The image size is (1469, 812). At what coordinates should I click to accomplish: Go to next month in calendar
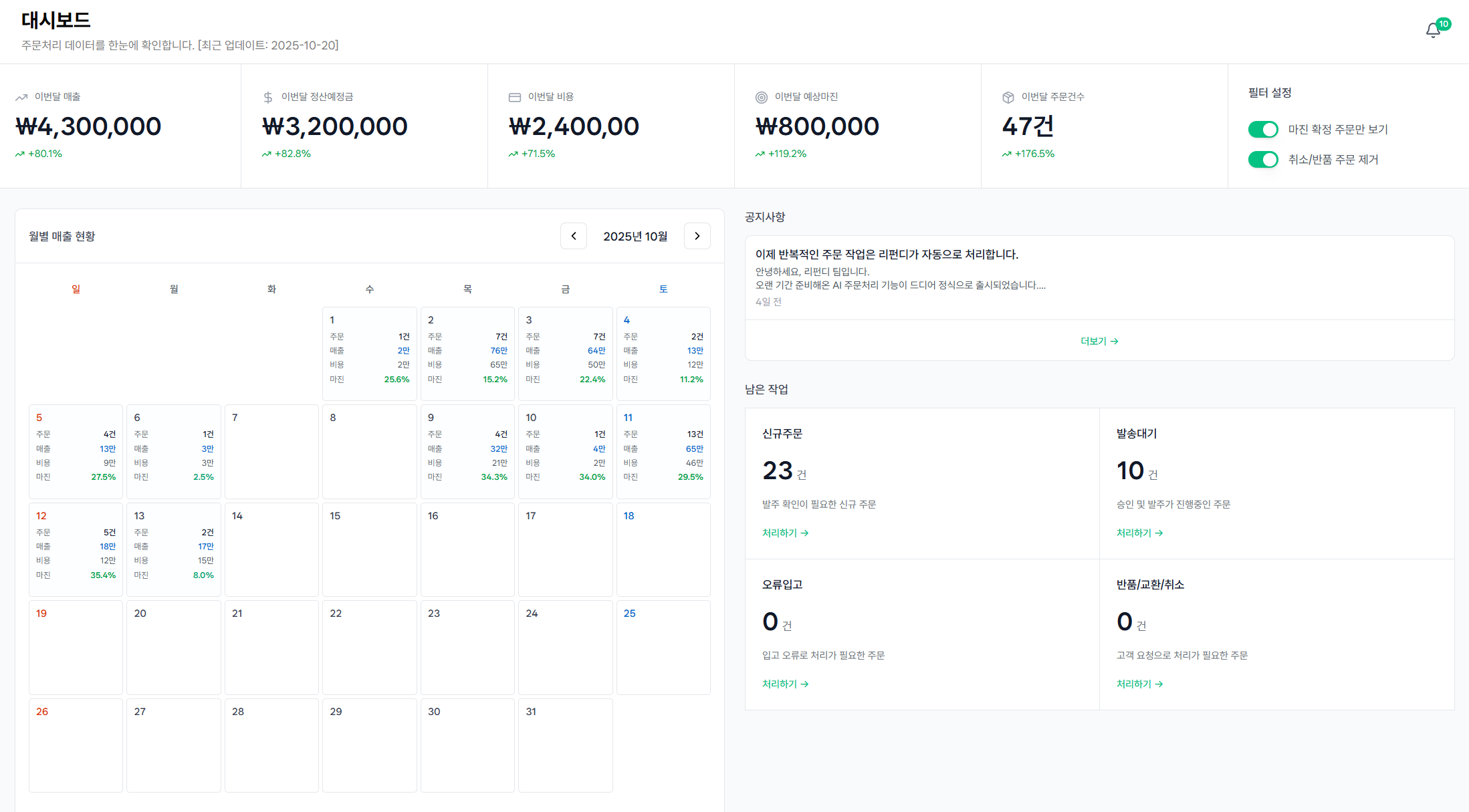pyautogui.click(x=697, y=236)
